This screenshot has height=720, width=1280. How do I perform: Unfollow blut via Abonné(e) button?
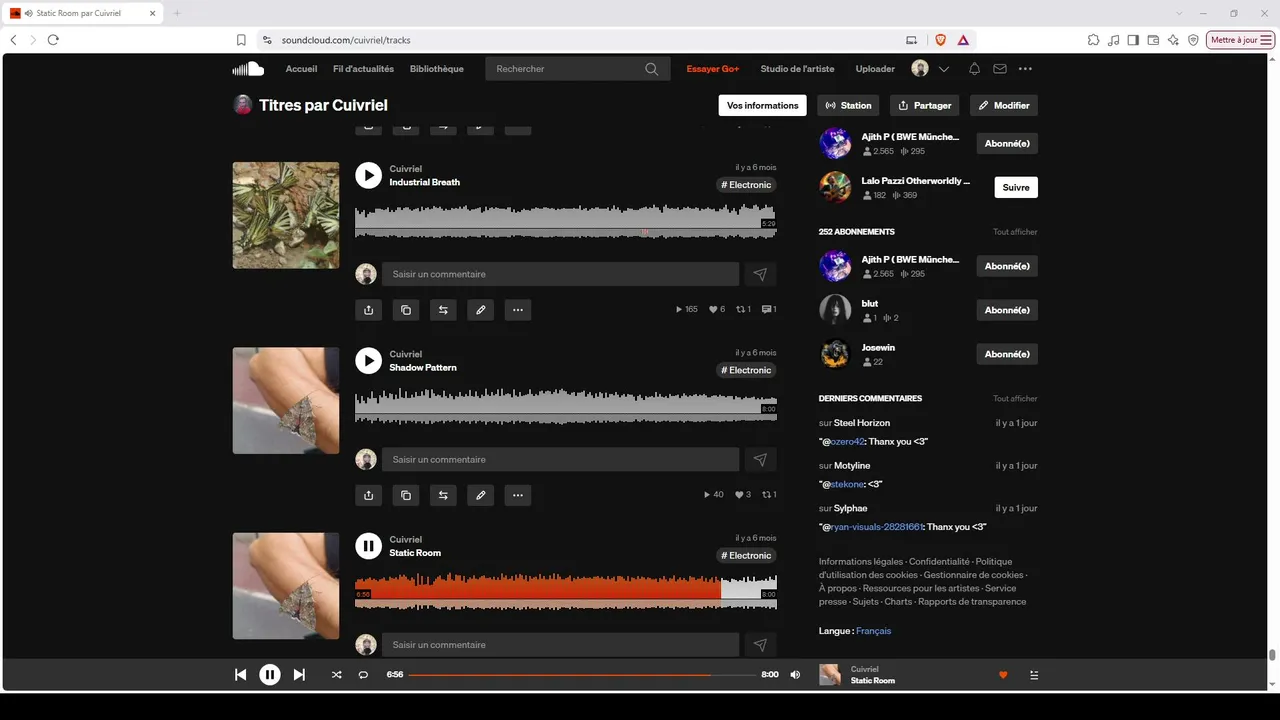[x=1007, y=310]
